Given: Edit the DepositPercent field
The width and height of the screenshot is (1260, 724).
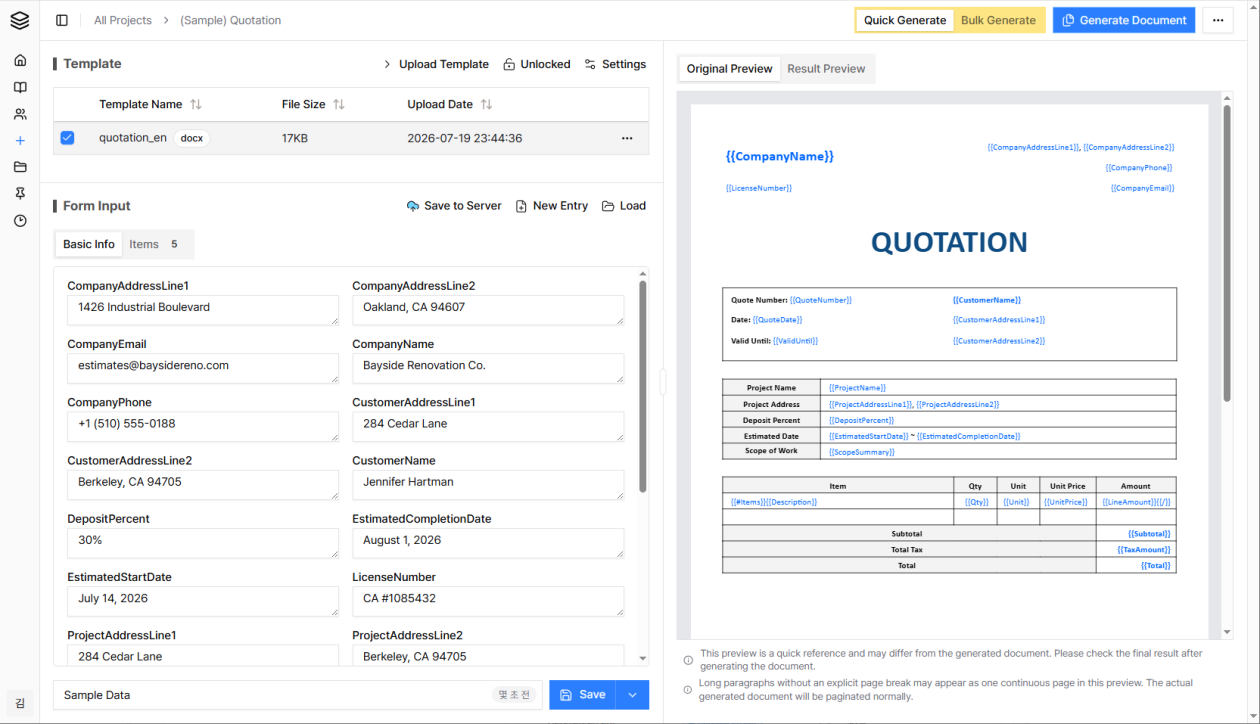Looking at the screenshot, I should 203,543.
